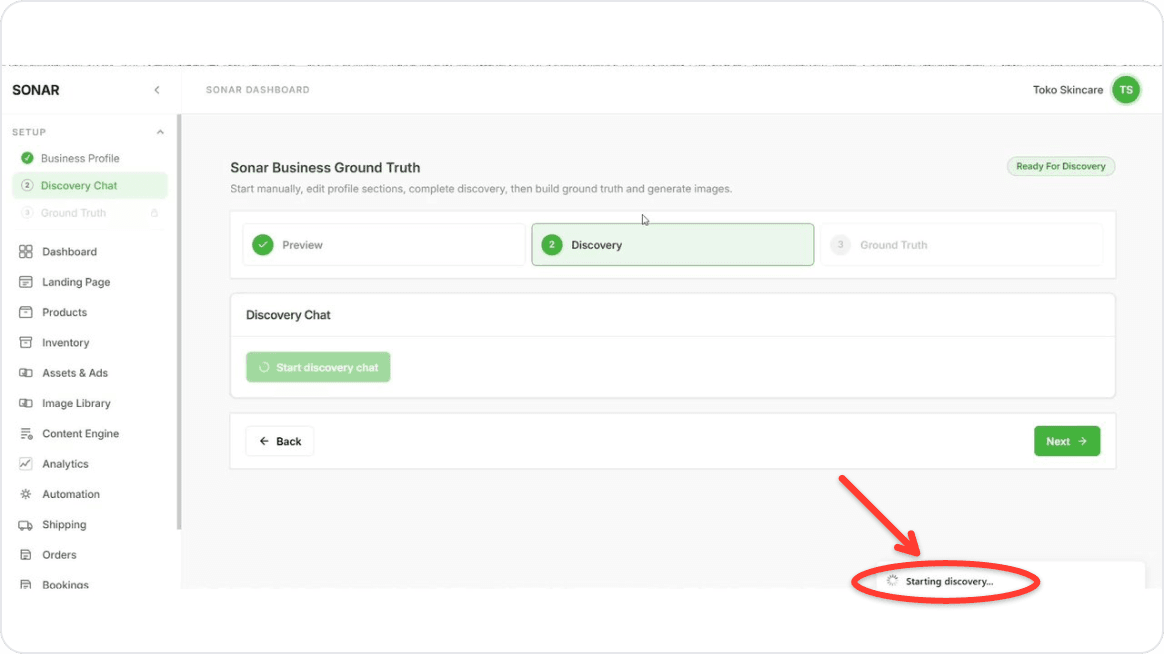Click the Inventory archive icon

pos(26,343)
